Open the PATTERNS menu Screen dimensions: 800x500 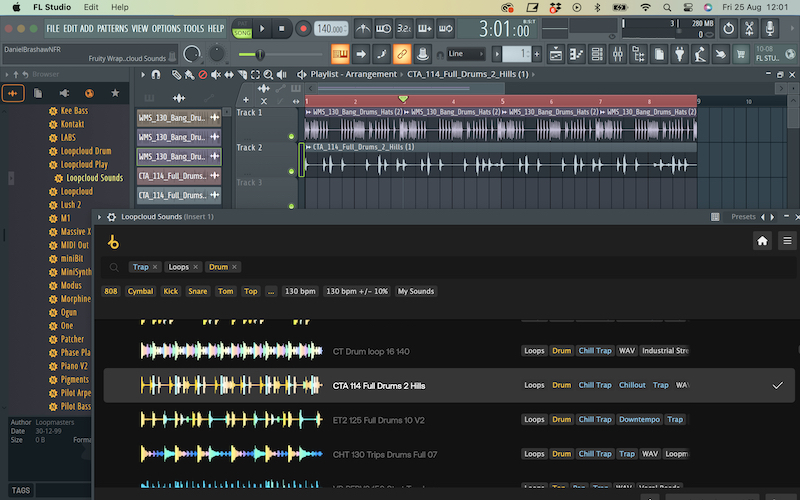[x=112, y=28]
